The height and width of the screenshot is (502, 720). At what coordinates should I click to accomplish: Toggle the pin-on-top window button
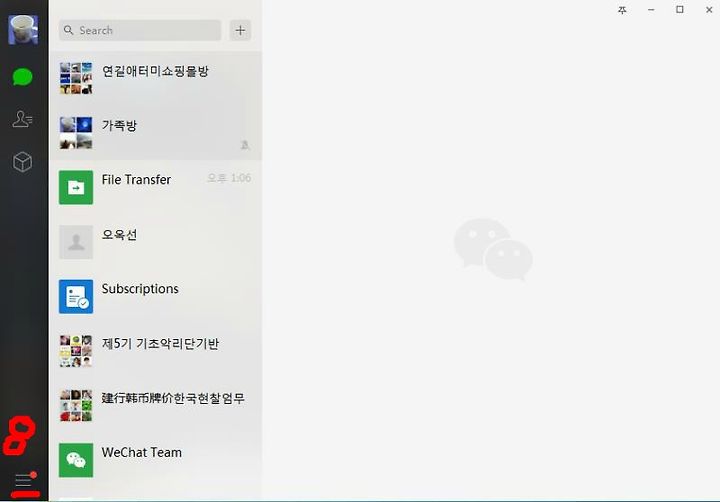[x=622, y=10]
